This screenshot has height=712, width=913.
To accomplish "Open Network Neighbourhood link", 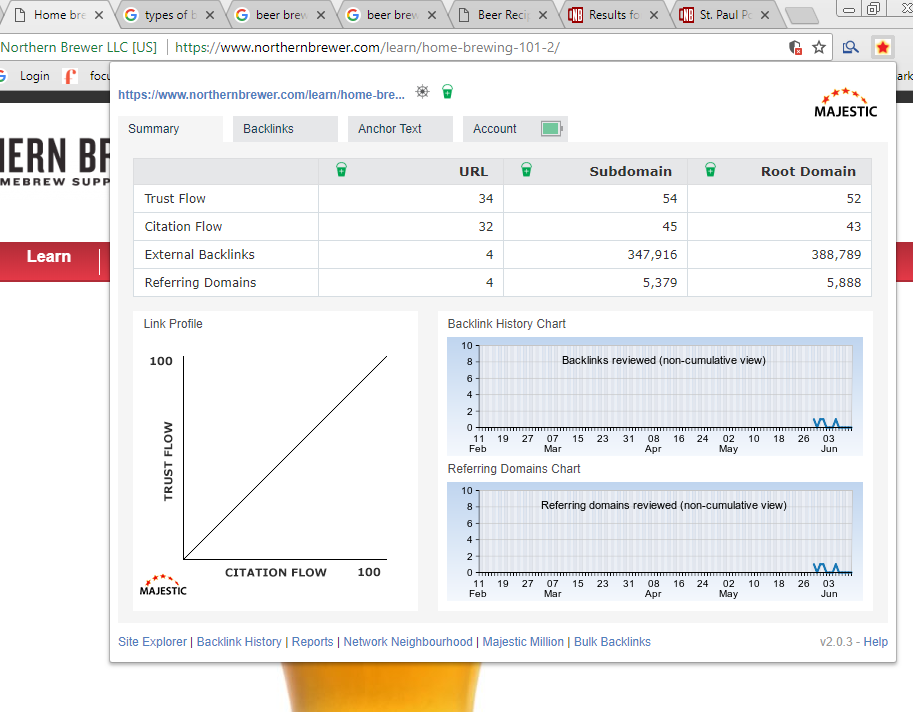I will (408, 642).
